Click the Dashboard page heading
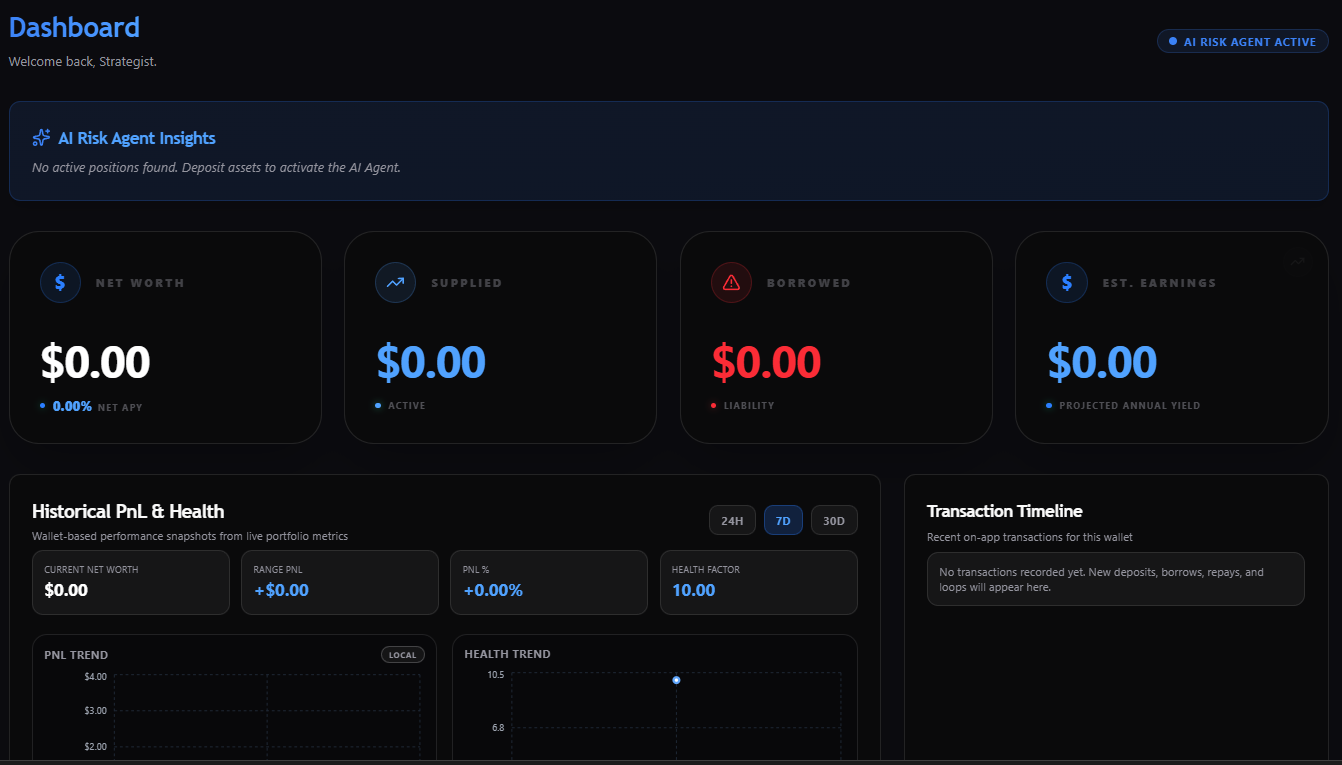 (75, 28)
